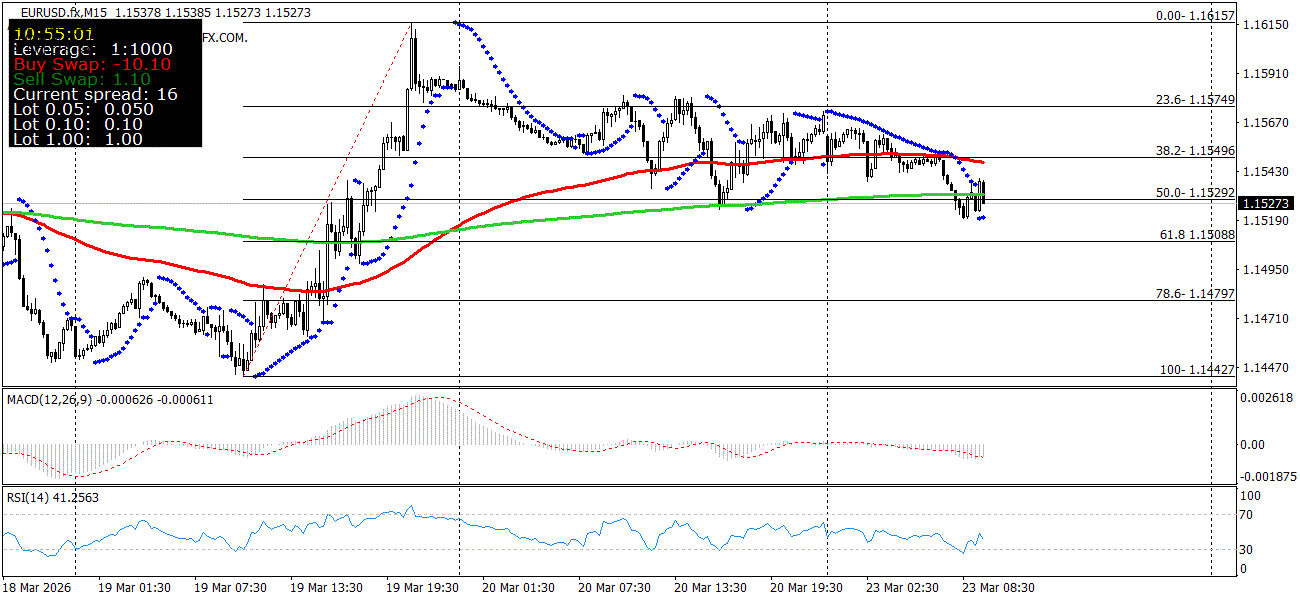Click the Current spread 16 line
The image size is (1300, 600).
point(95,94)
